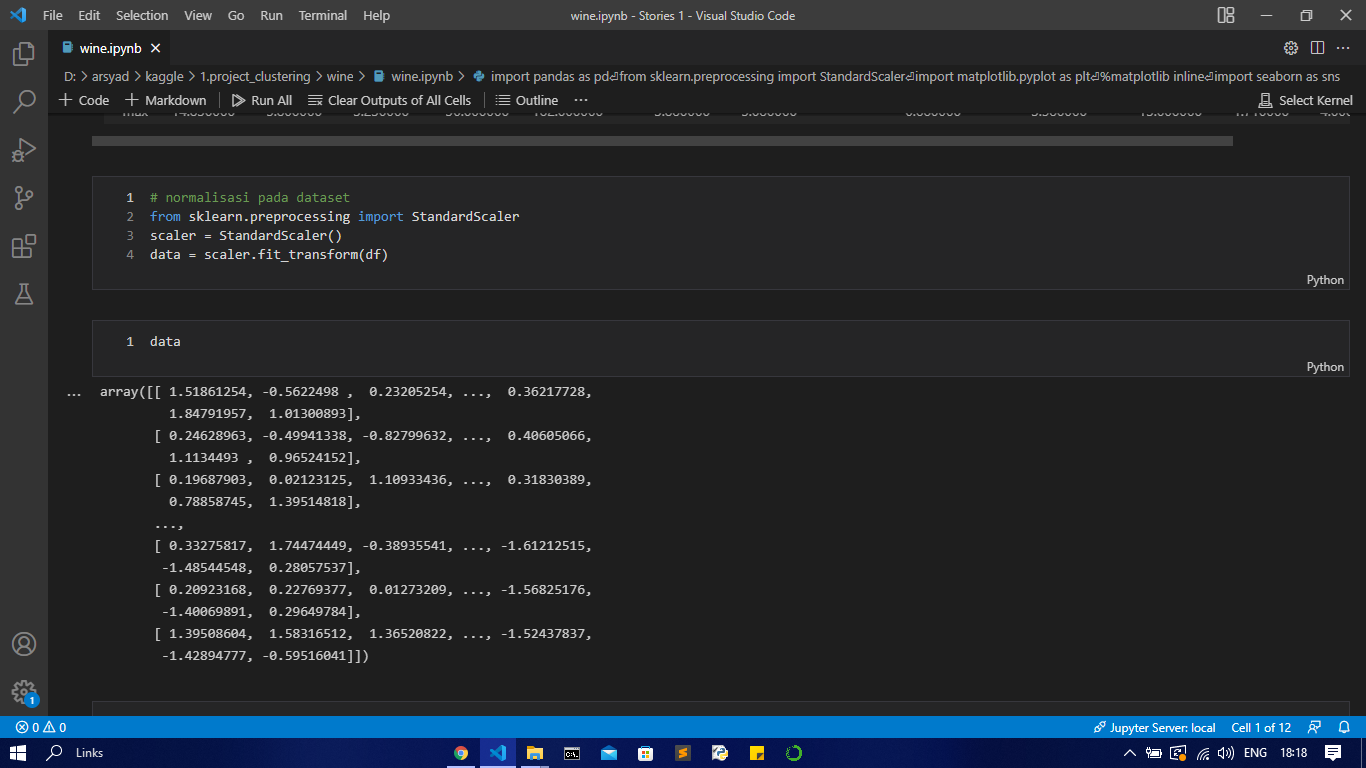Change language of 'data' cell via Python label
1366x768 pixels.
[1325, 367]
